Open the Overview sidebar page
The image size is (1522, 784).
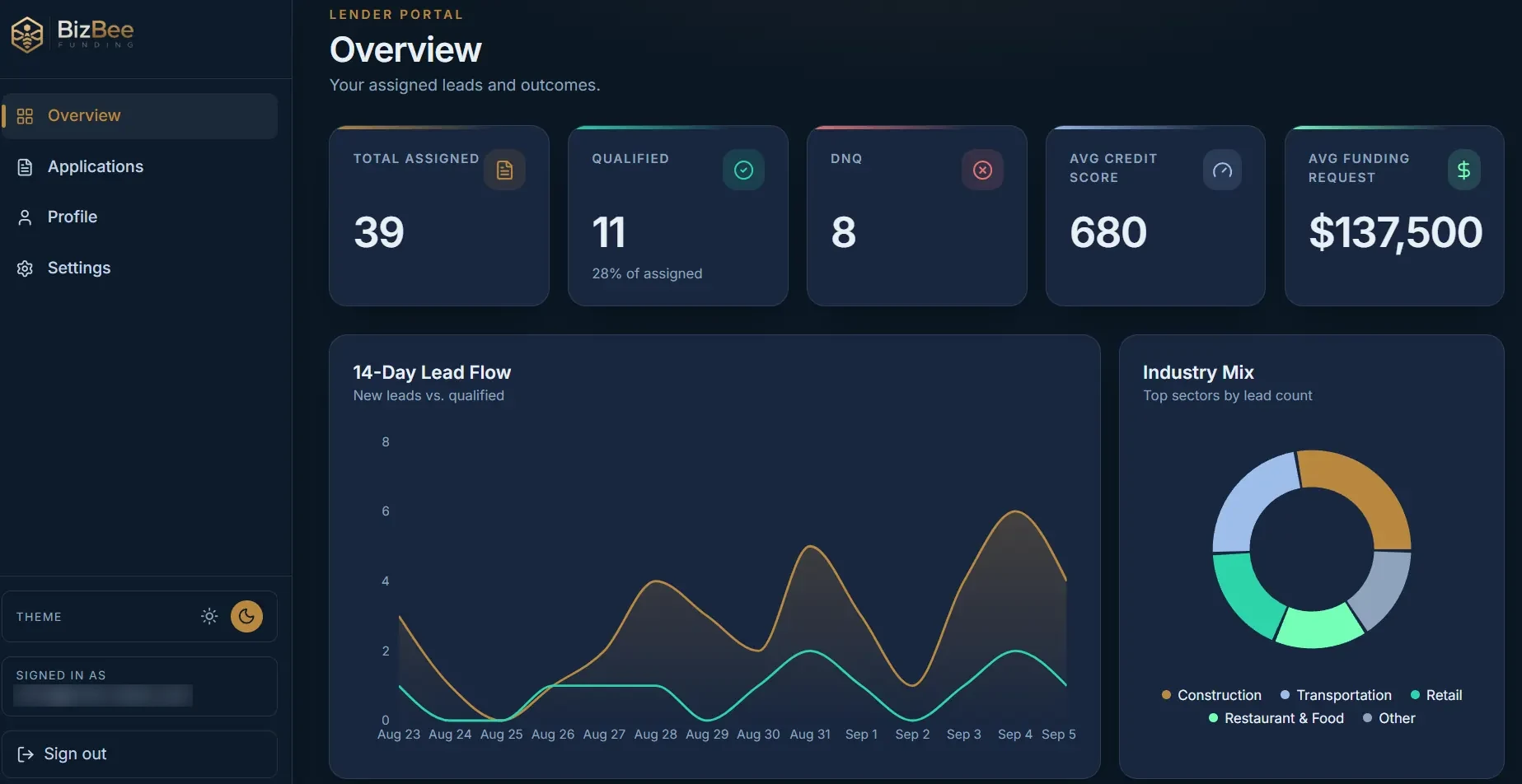point(139,116)
